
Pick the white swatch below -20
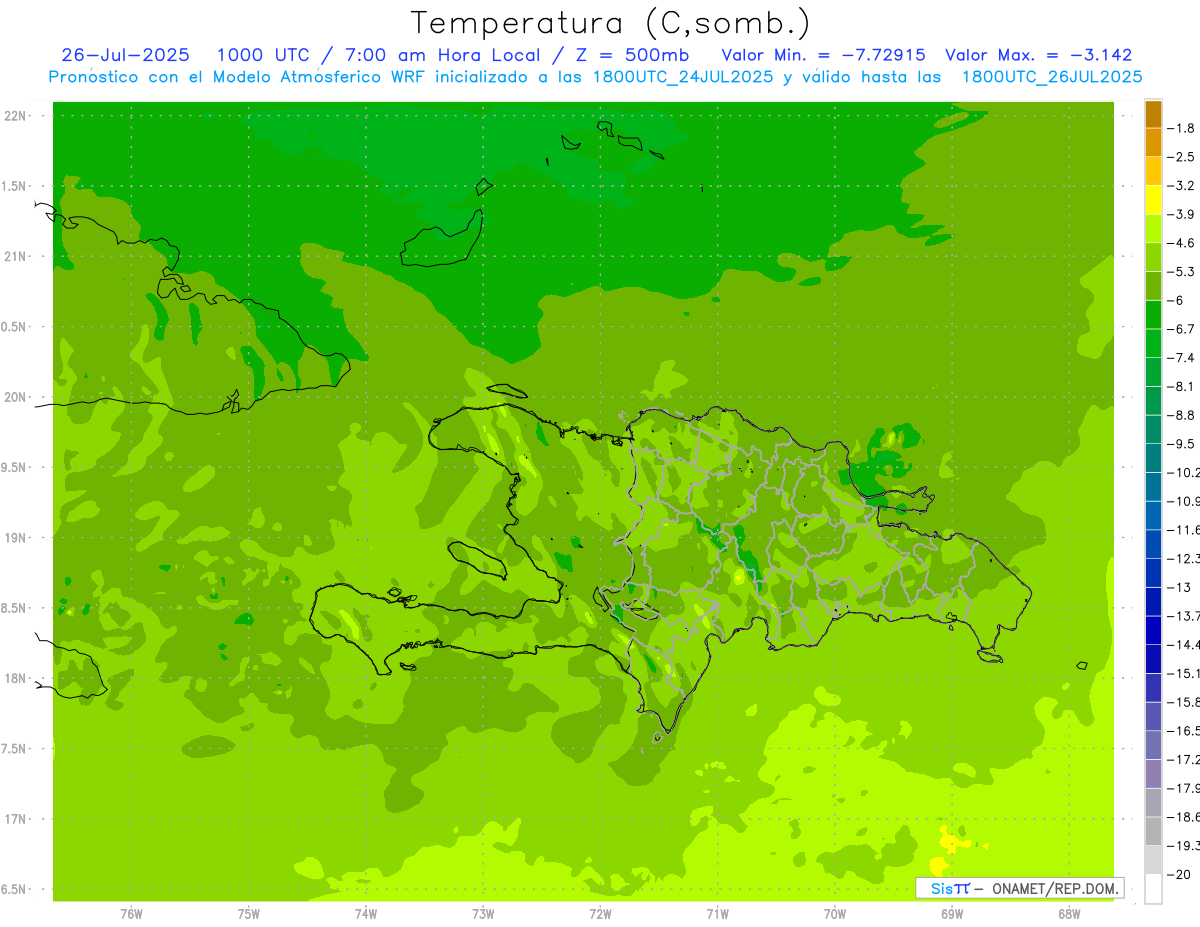(1153, 889)
